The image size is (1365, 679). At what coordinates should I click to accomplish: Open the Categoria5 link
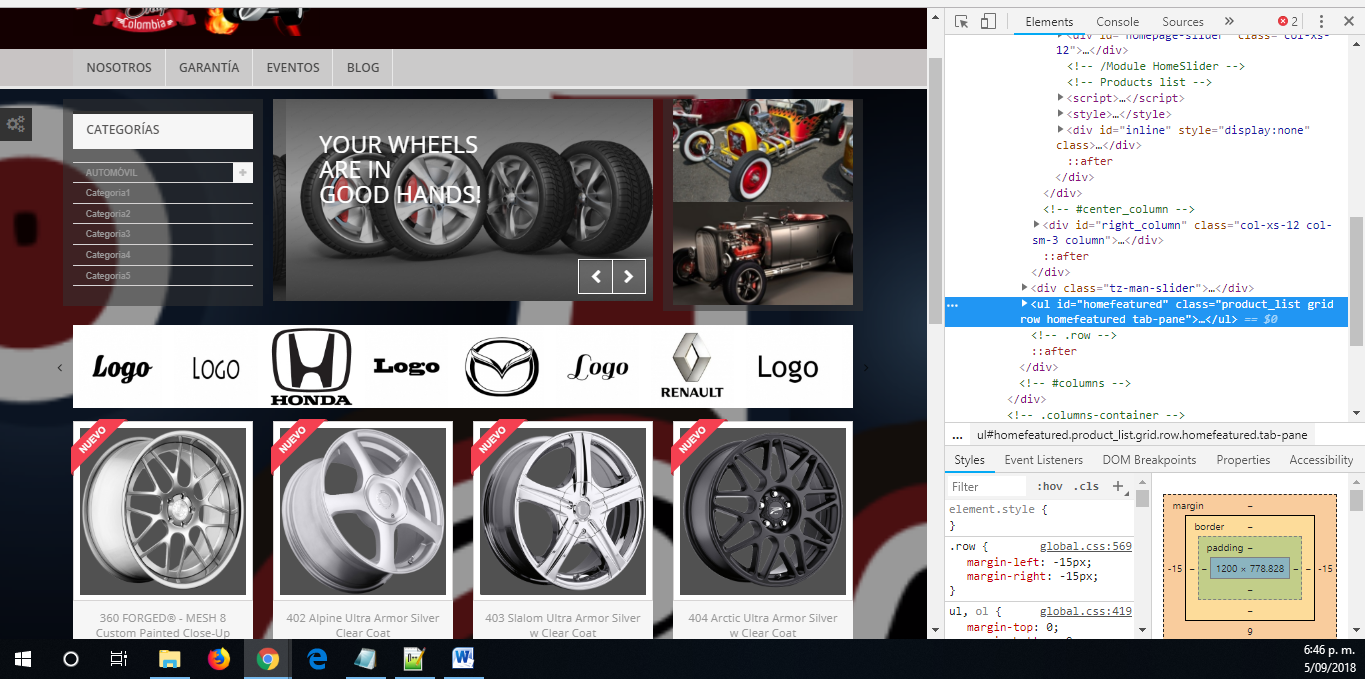click(108, 276)
